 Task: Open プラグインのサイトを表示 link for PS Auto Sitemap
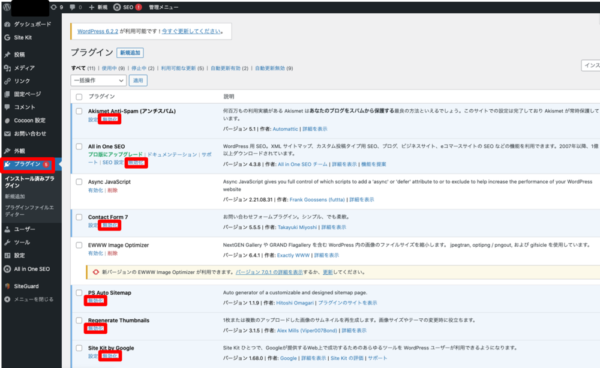347,303
